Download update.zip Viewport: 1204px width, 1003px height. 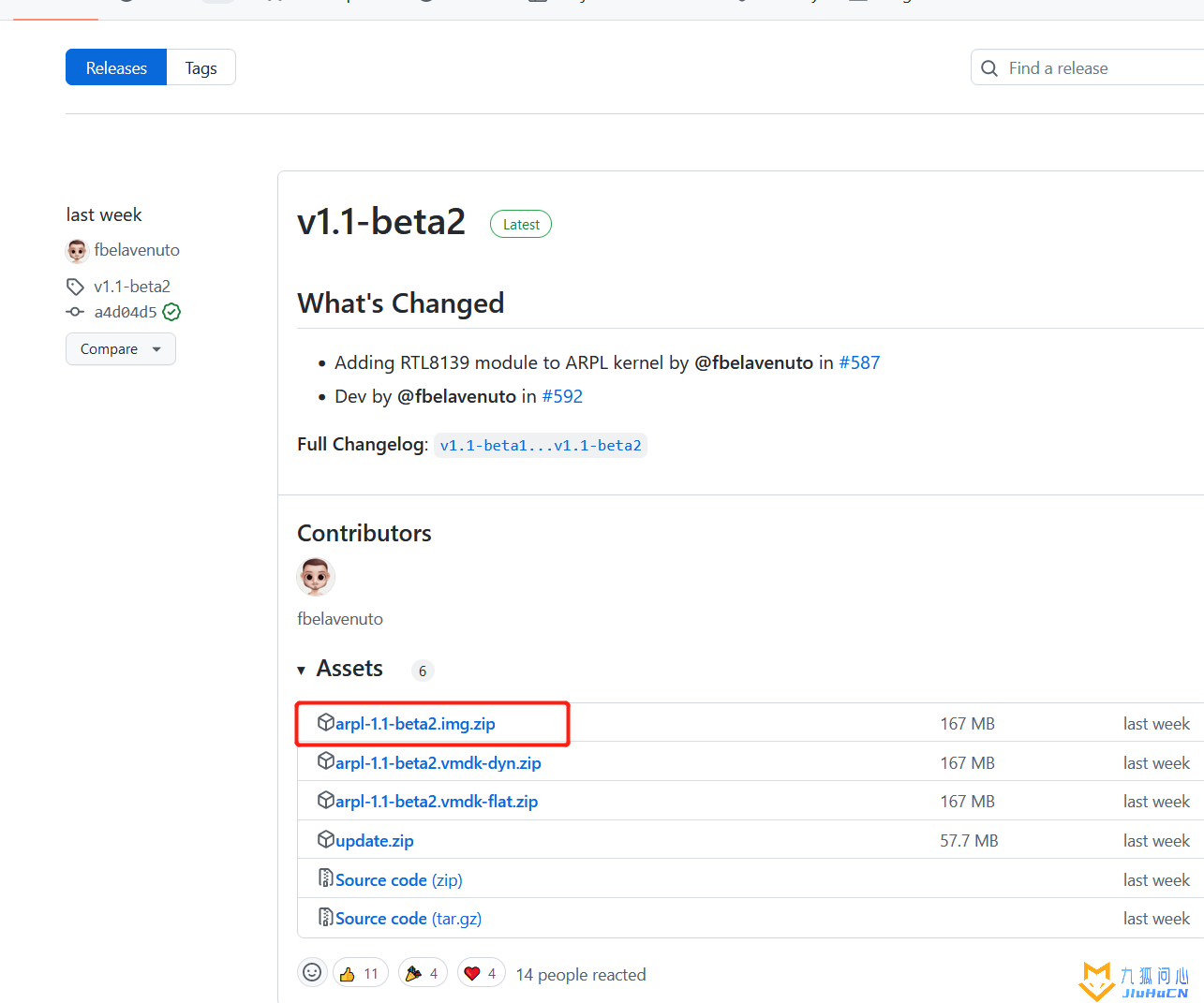click(x=375, y=841)
